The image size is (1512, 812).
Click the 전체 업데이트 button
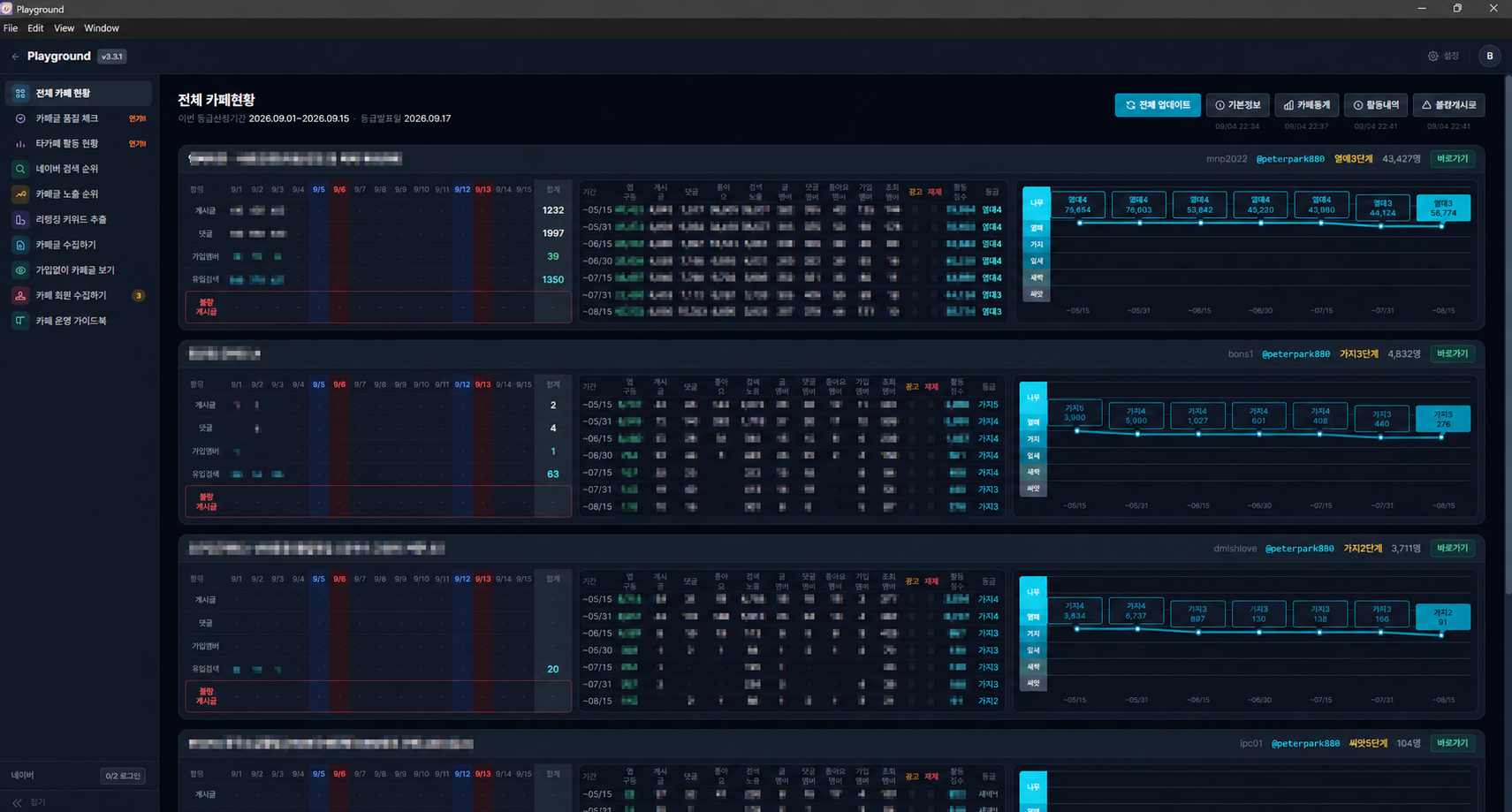(x=1158, y=105)
